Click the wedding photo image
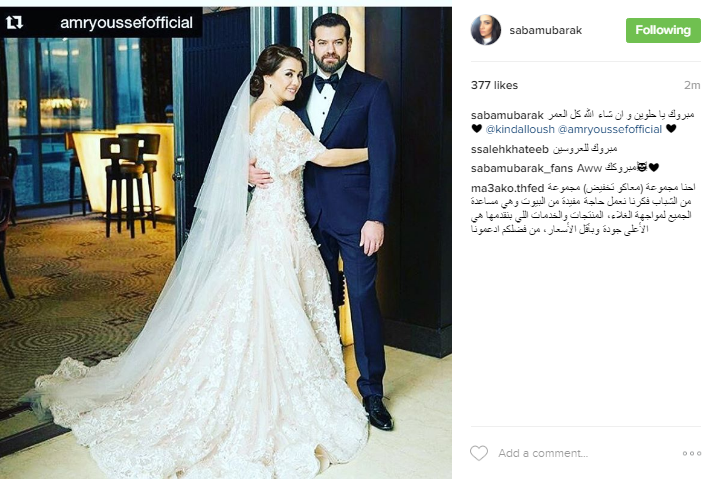Image resolution: width=719 pixels, height=479 pixels. coord(226,242)
